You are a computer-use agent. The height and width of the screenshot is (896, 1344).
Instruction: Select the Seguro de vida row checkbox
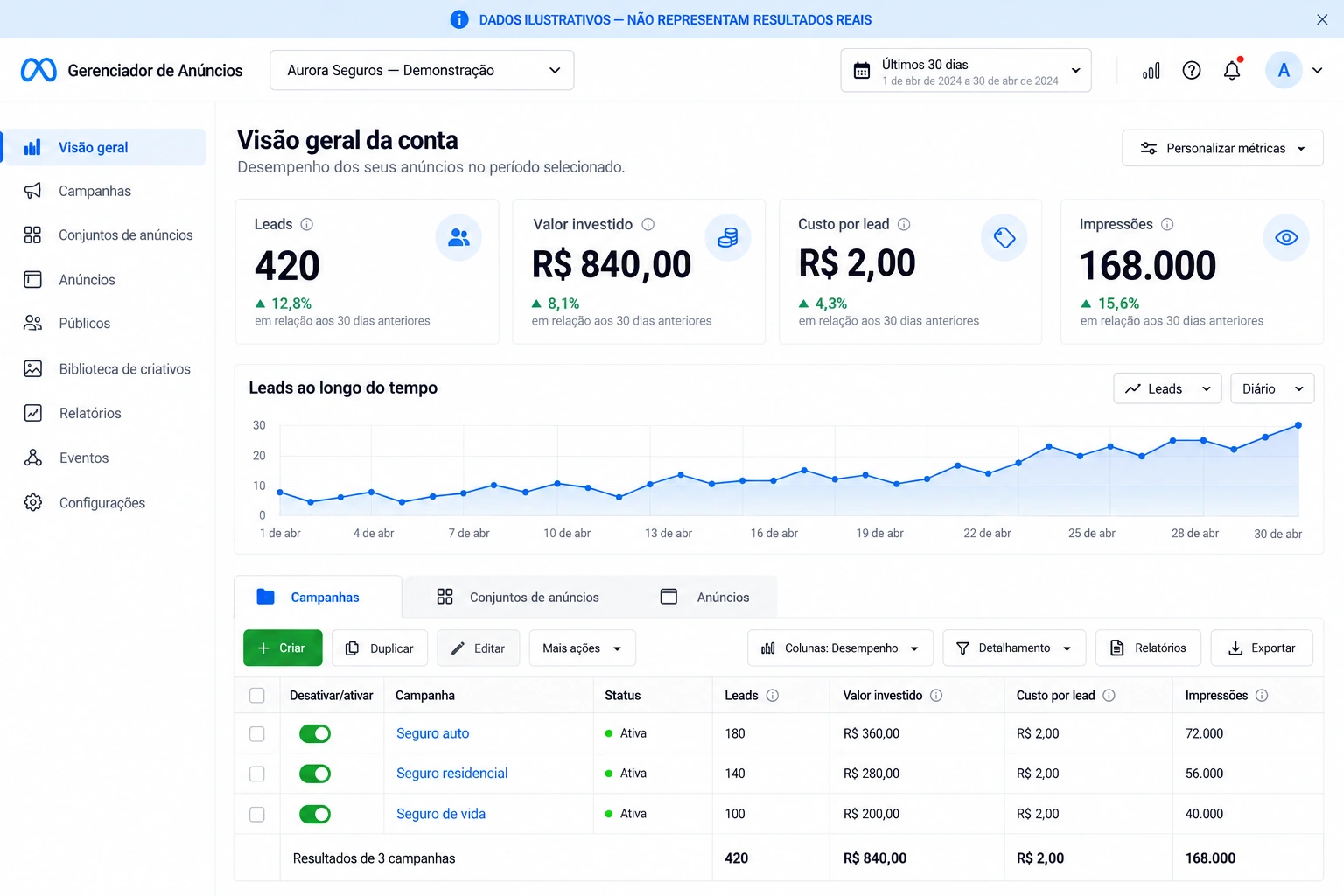coord(257,815)
